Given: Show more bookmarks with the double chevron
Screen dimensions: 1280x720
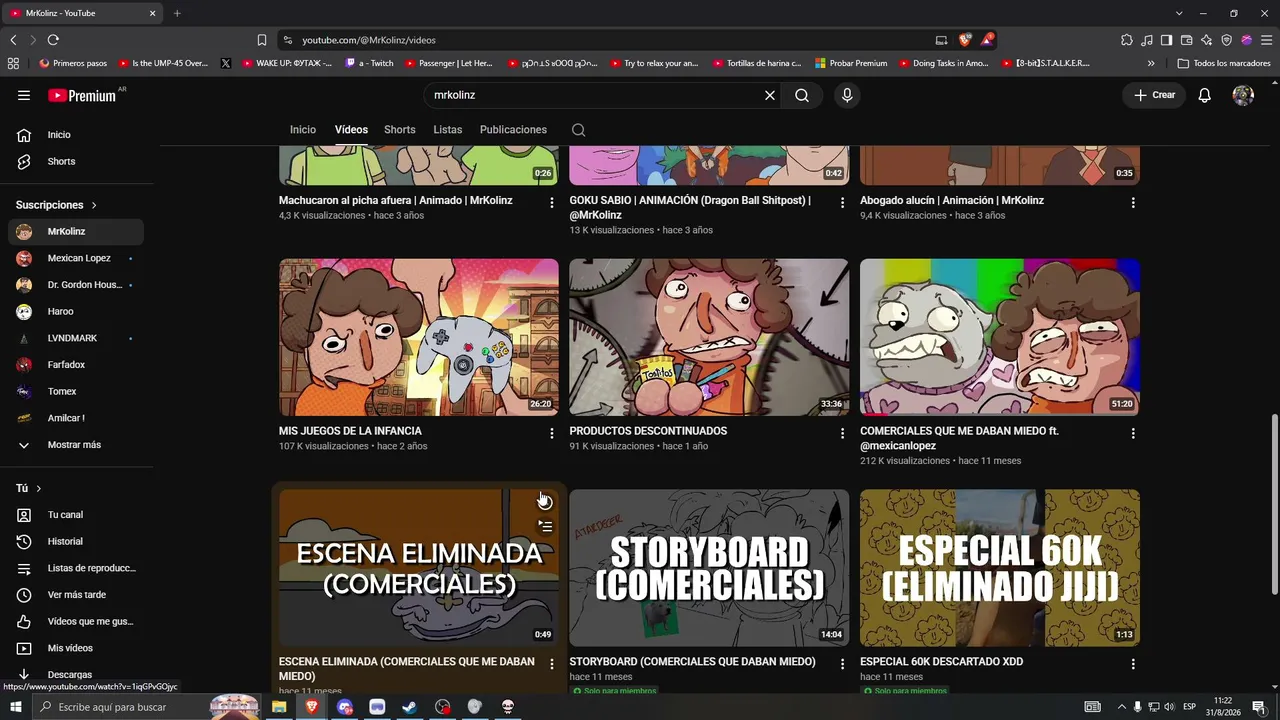Looking at the screenshot, I should coord(1151,63).
